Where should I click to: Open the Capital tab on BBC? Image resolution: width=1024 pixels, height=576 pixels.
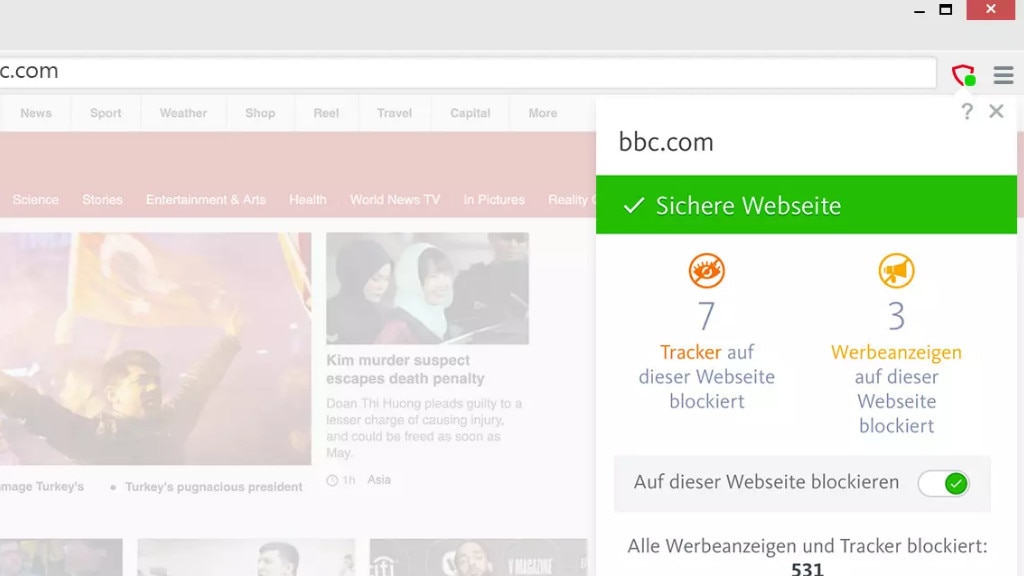pos(470,113)
